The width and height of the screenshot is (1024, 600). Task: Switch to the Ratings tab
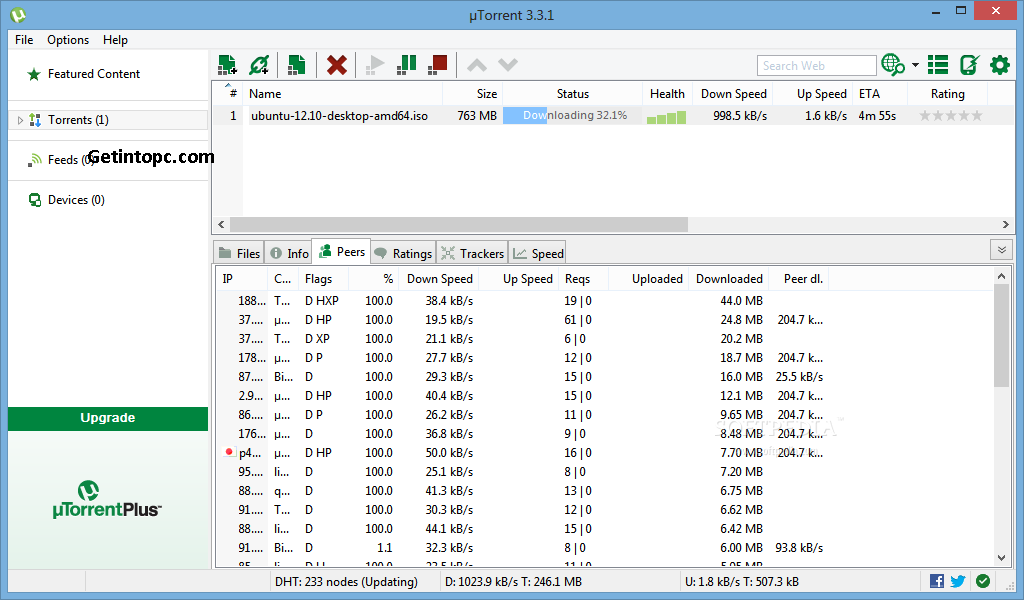(x=403, y=253)
